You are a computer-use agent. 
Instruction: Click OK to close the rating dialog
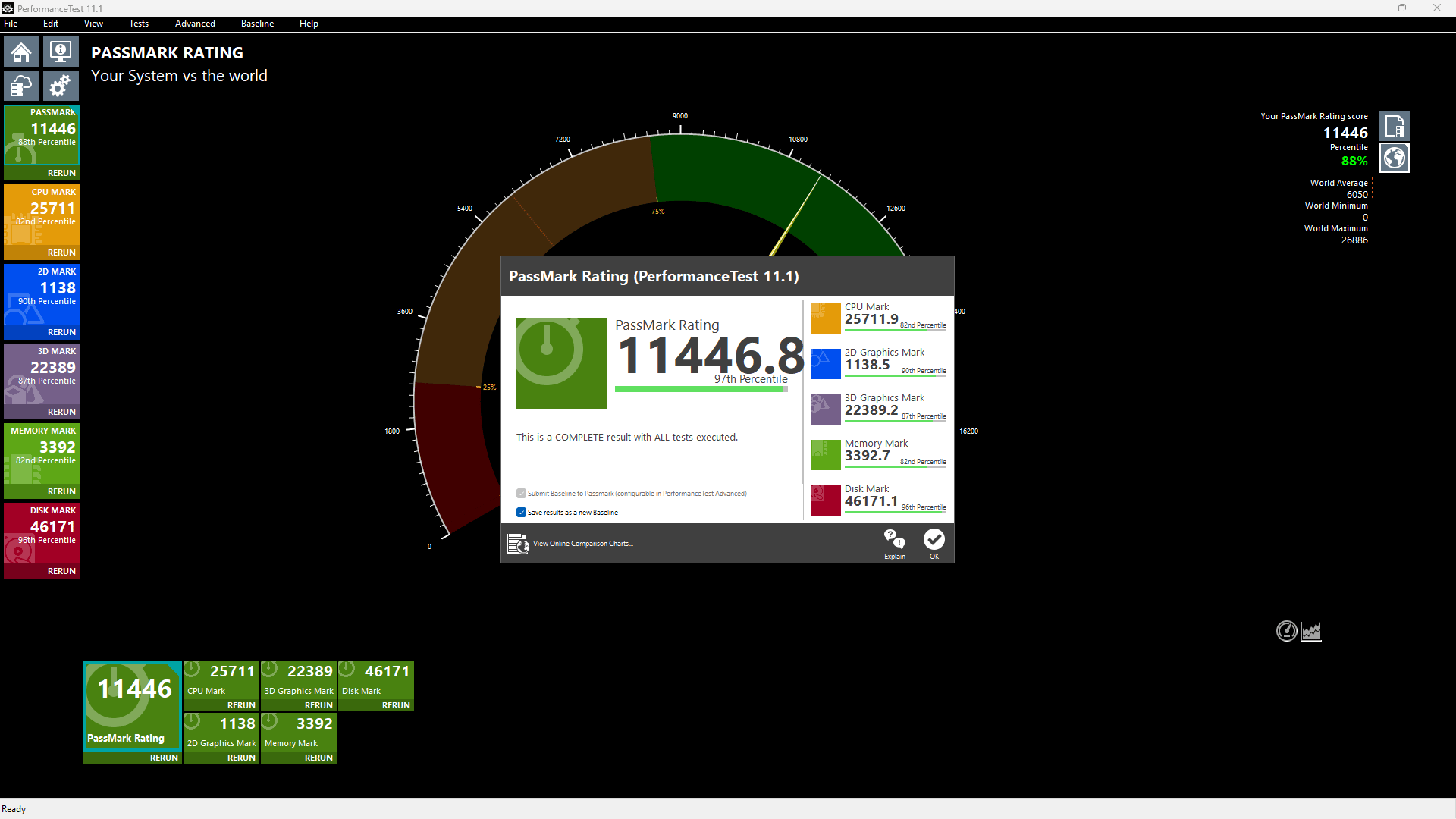click(x=934, y=543)
